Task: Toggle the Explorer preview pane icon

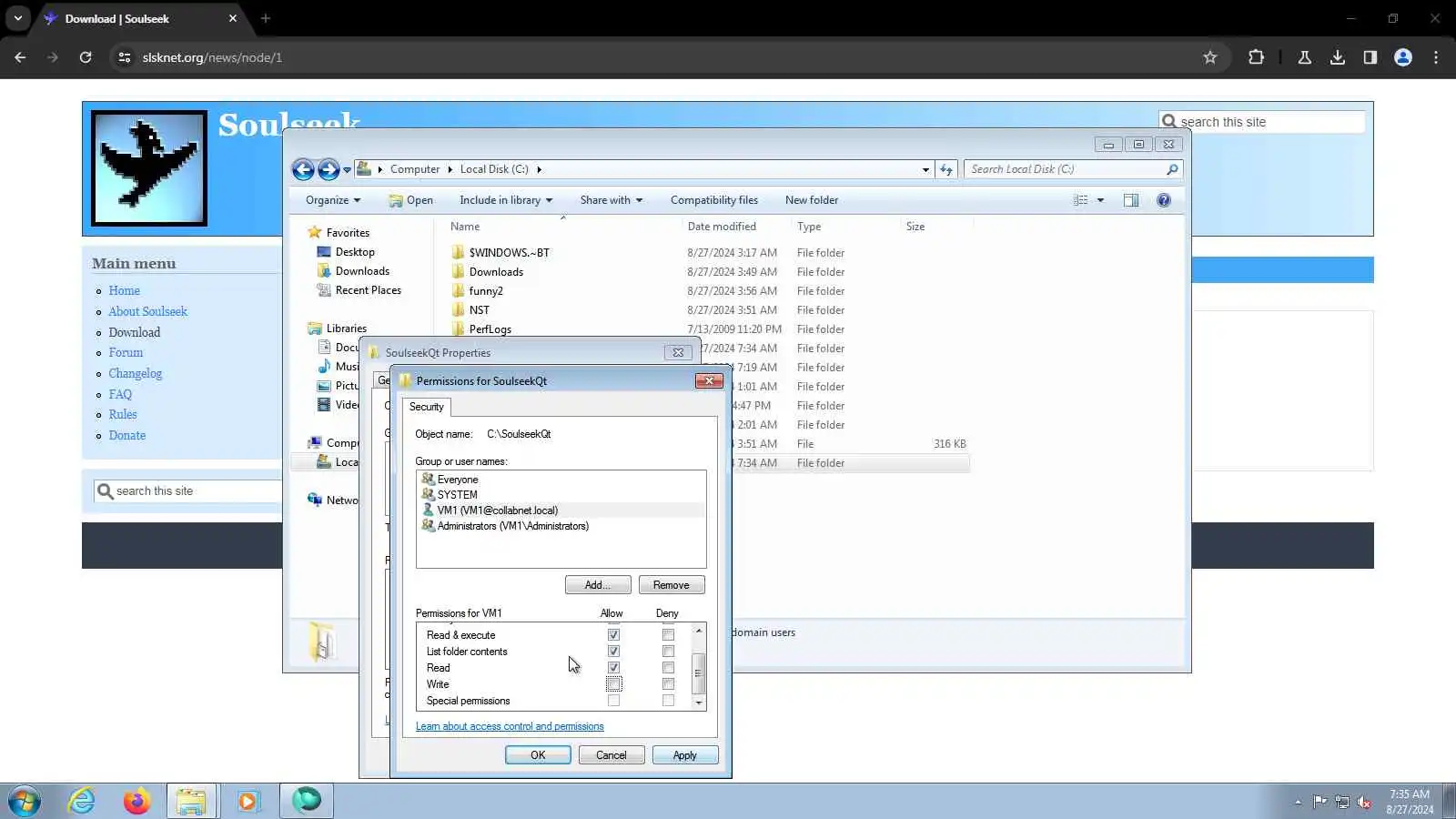Action: pos(1131,200)
